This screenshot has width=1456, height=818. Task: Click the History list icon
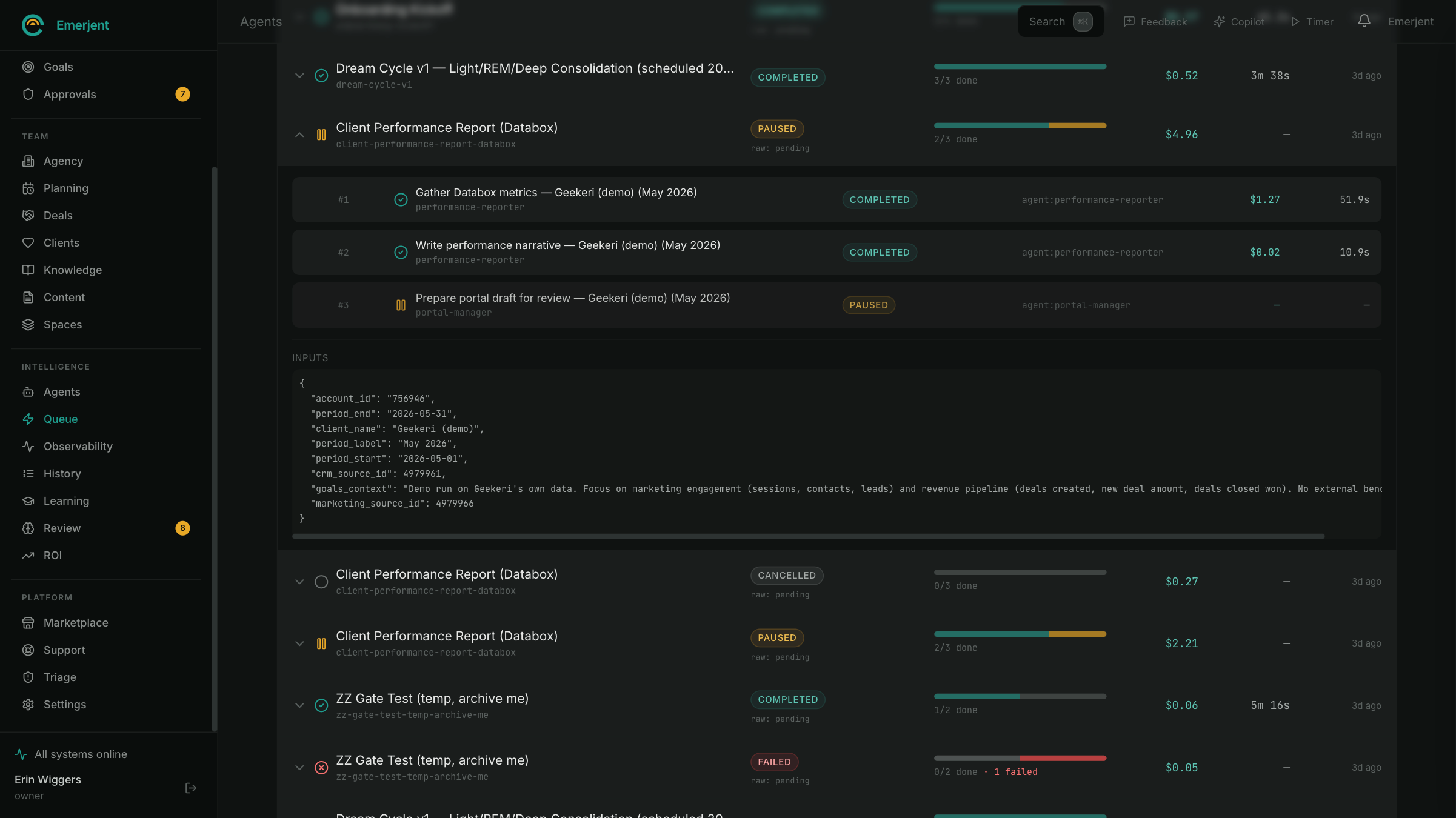28,473
